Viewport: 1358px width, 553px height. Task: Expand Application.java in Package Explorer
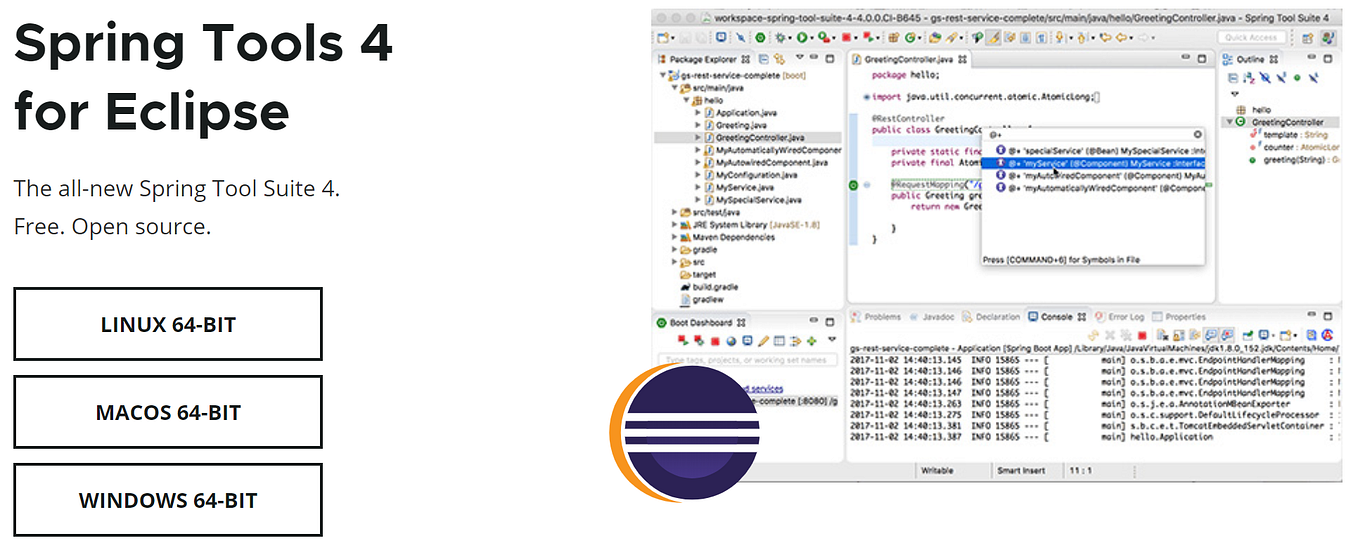point(698,113)
